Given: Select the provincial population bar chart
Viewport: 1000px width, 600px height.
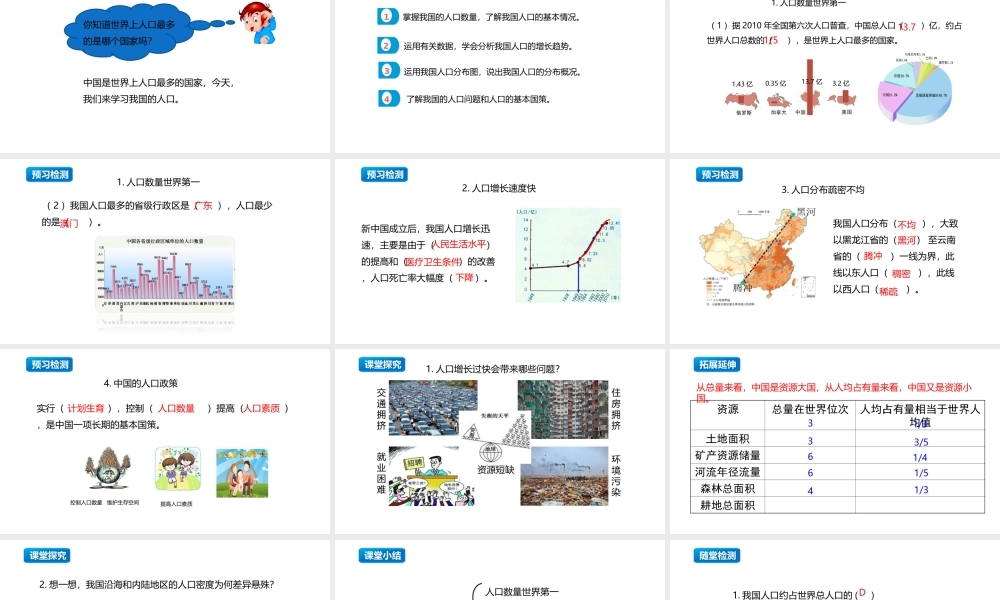Looking at the screenshot, I should click(x=165, y=273).
